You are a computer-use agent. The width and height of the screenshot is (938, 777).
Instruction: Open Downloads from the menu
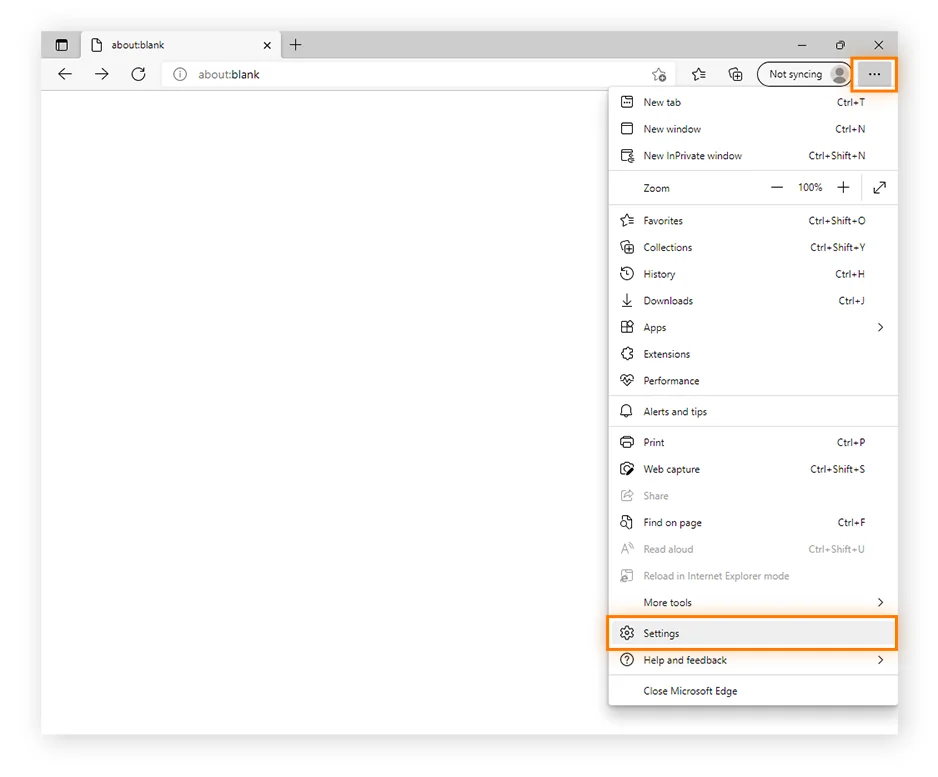[x=753, y=301]
